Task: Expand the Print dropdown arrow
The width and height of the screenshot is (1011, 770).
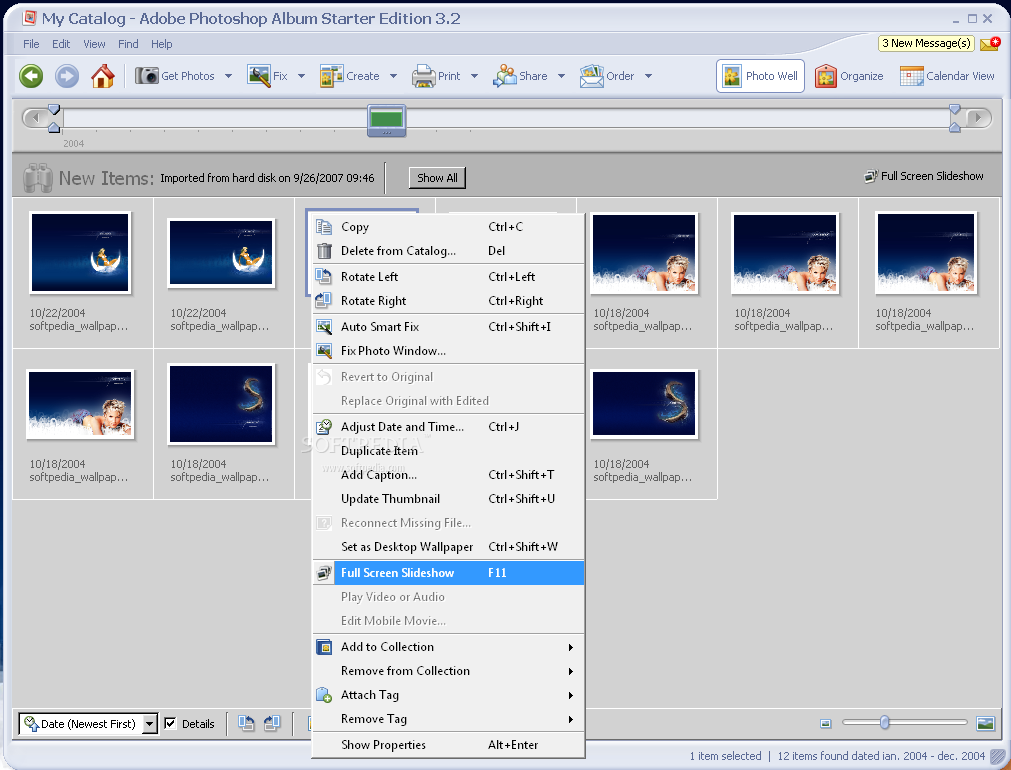Action: pyautogui.click(x=475, y=76)
